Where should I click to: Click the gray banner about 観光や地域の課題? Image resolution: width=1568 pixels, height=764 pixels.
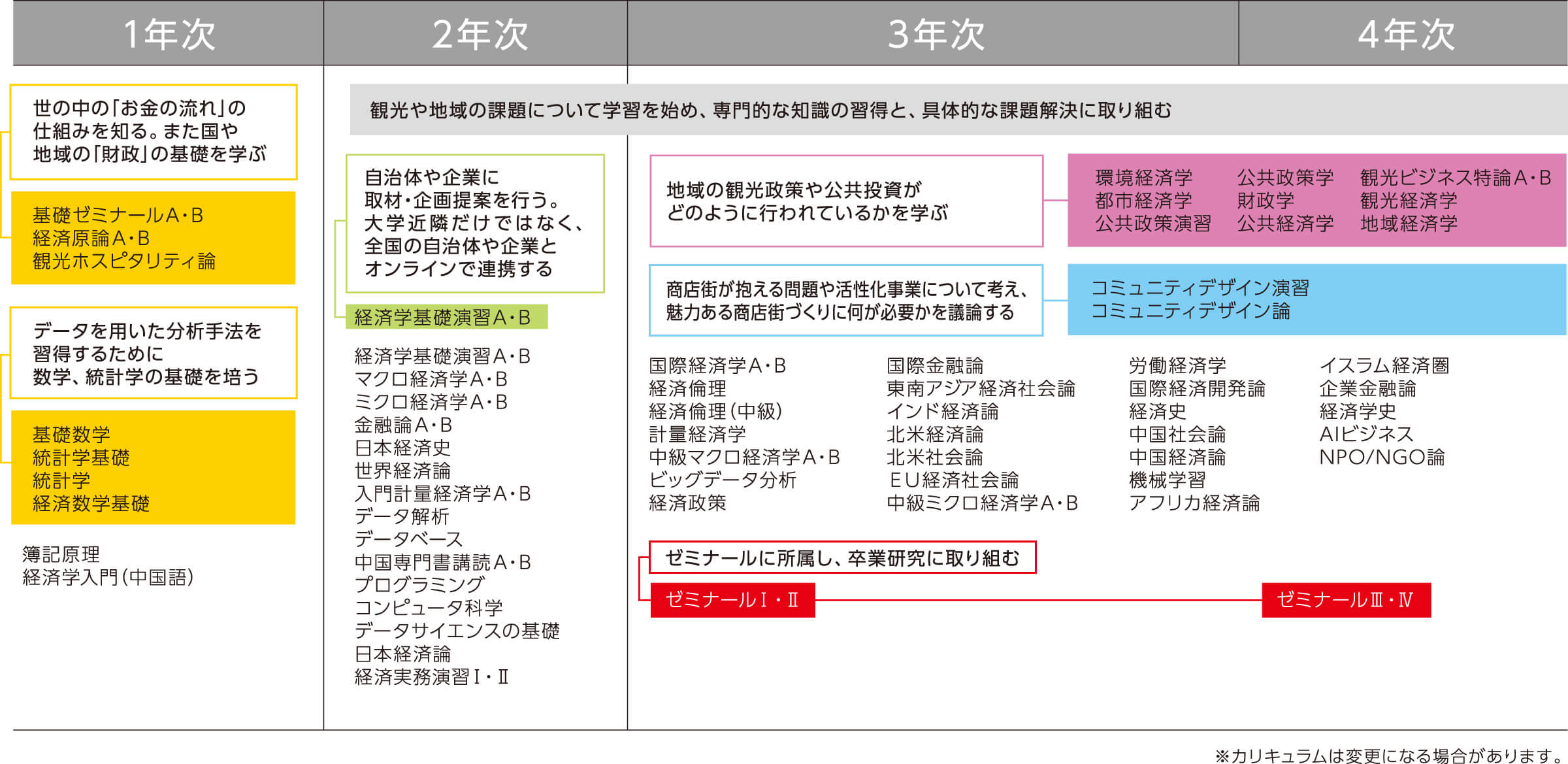click(958, 110)
